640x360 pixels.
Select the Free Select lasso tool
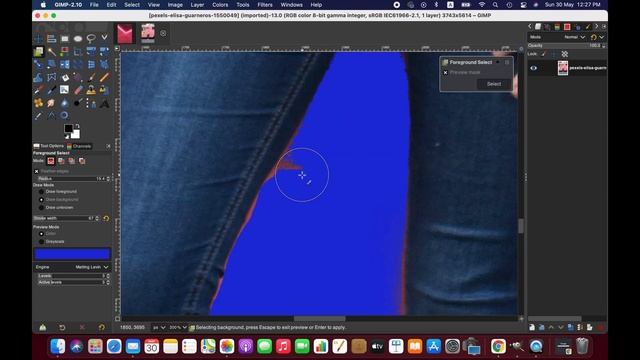click(x=91, y=39)
